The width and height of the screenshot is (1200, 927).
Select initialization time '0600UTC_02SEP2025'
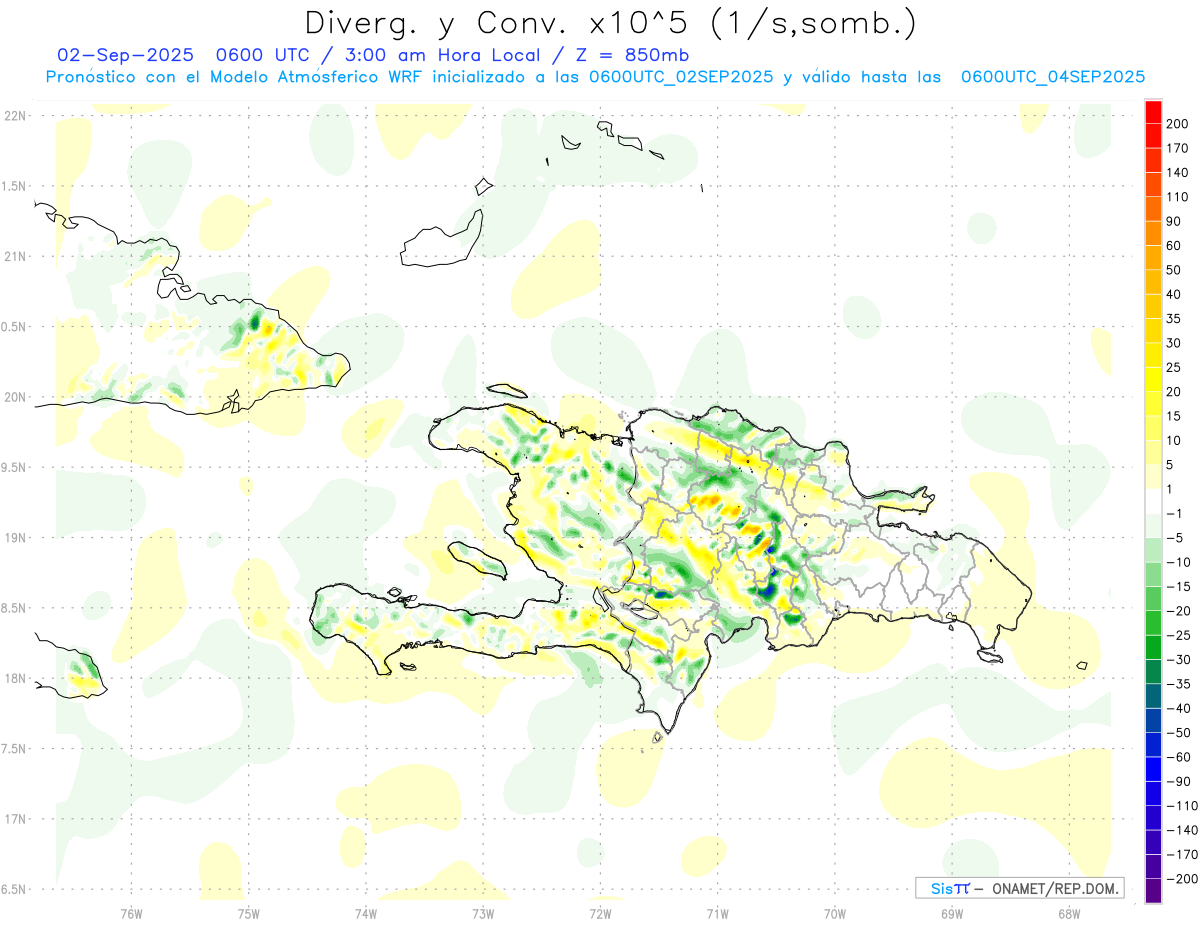click(x=680, y=77)
